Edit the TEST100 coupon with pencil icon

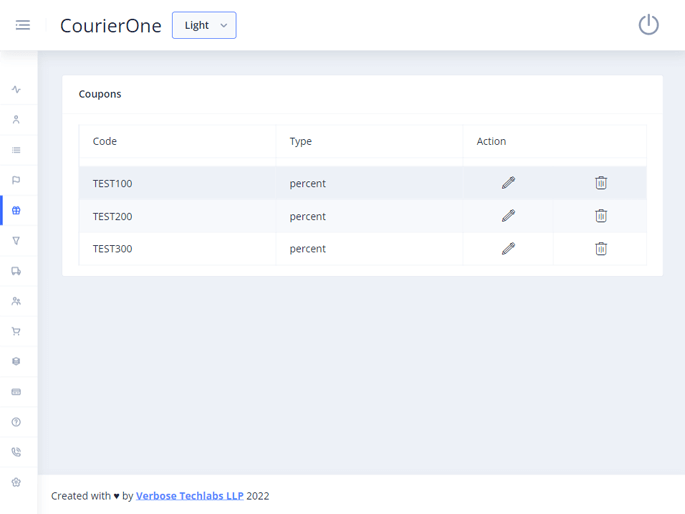coord(508,183)
